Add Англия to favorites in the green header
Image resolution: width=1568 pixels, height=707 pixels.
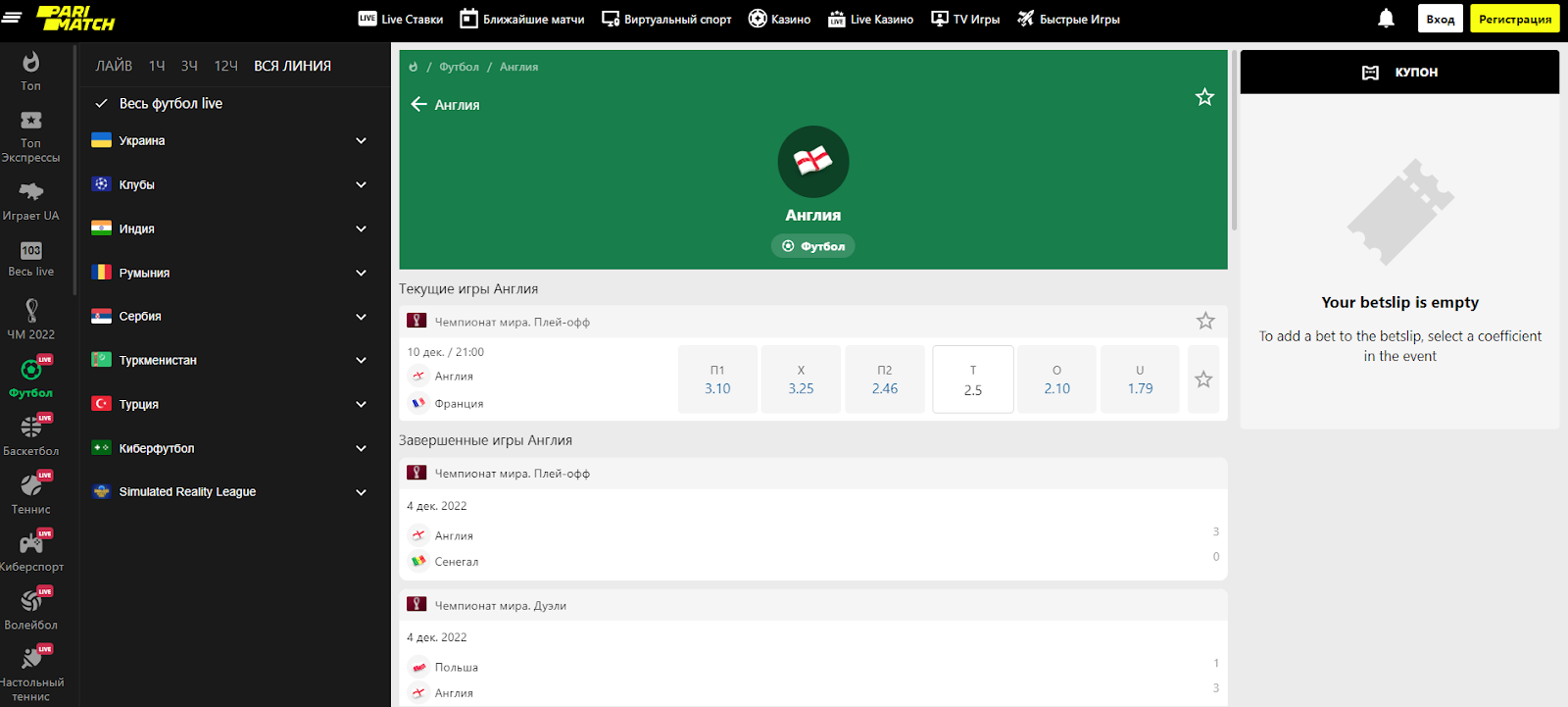[1204, 97]
